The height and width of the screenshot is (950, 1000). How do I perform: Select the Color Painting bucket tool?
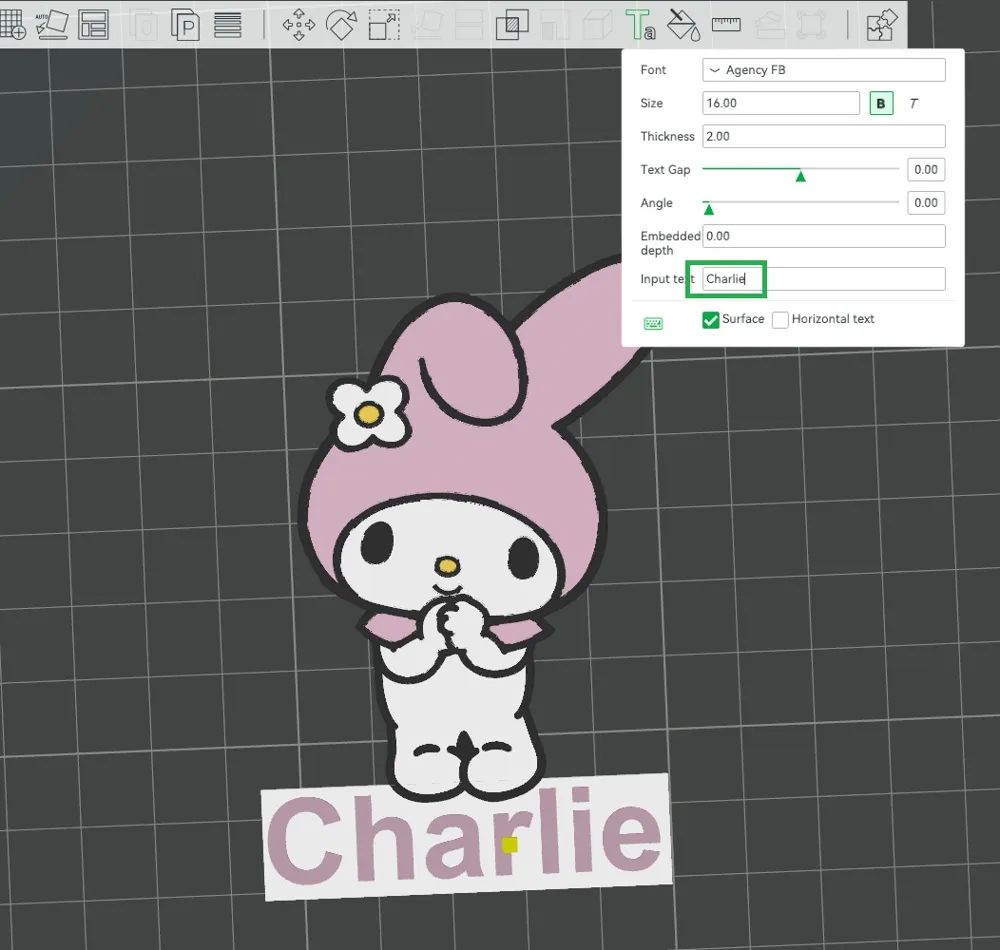pos(683,26)
